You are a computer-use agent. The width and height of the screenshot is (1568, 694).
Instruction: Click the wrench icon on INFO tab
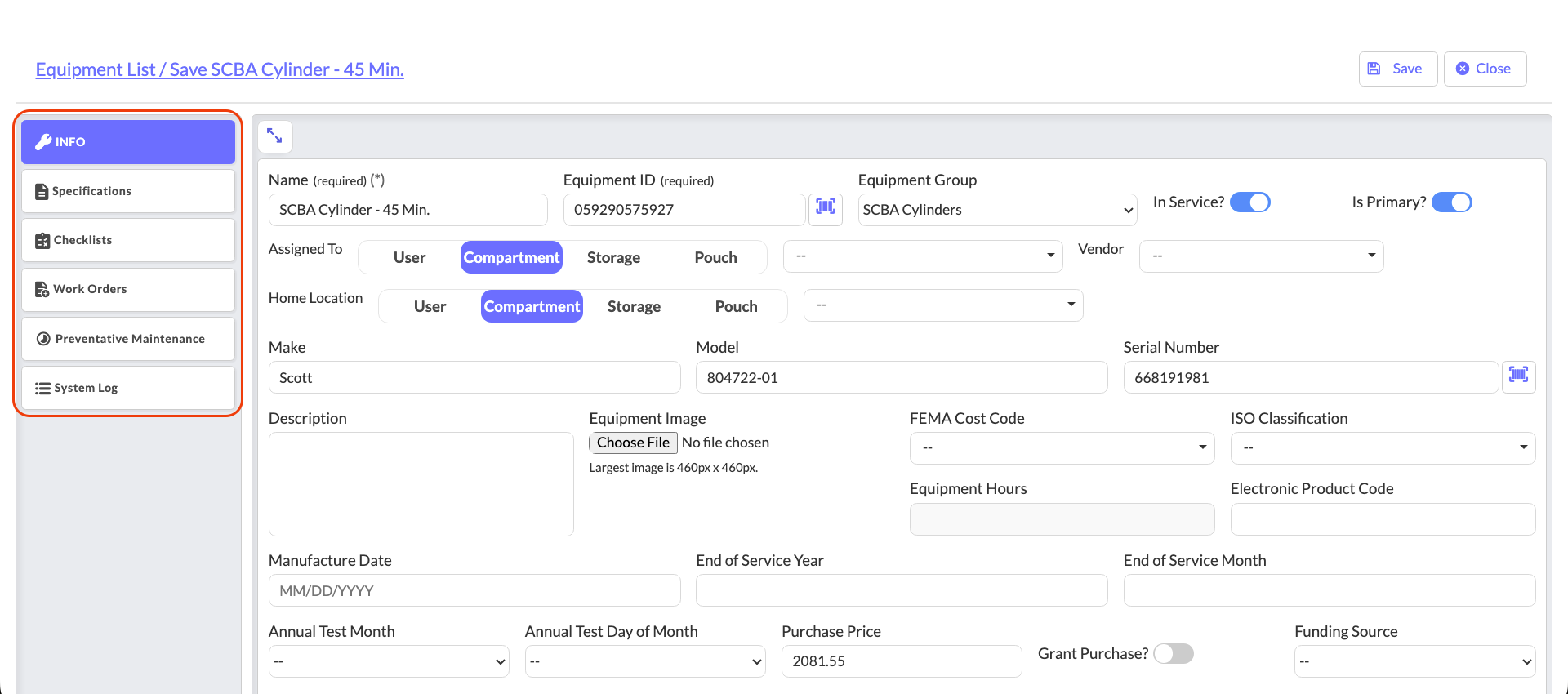pos(43,141)
